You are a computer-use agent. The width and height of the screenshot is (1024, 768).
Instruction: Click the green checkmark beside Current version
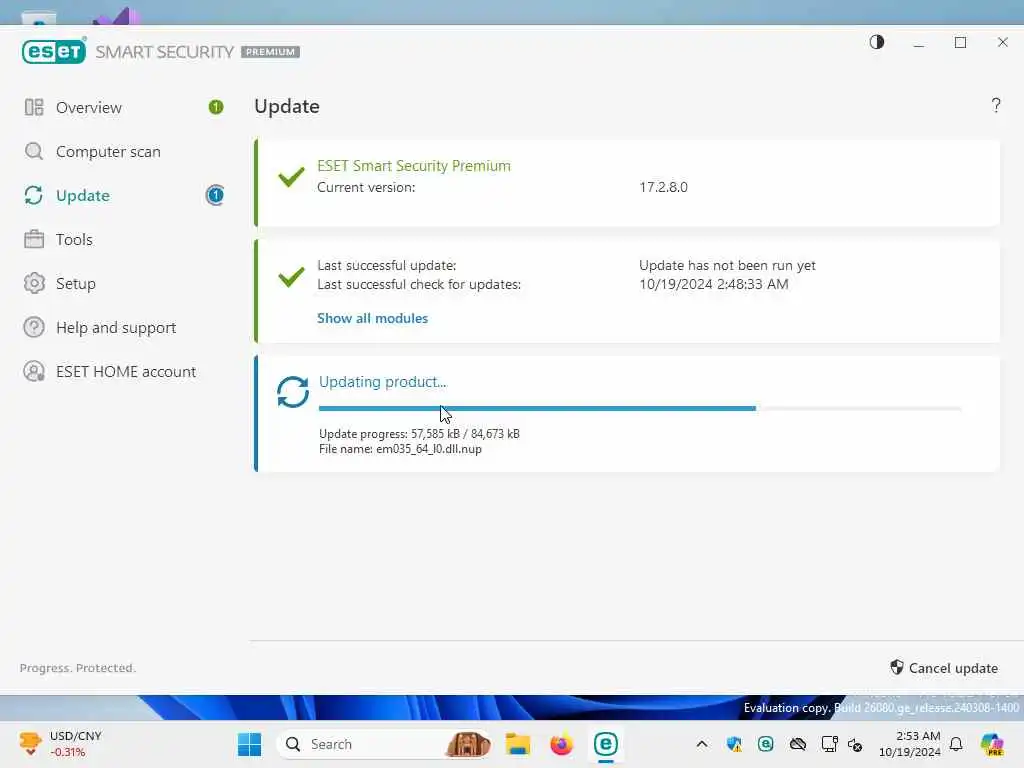(291, 176)
